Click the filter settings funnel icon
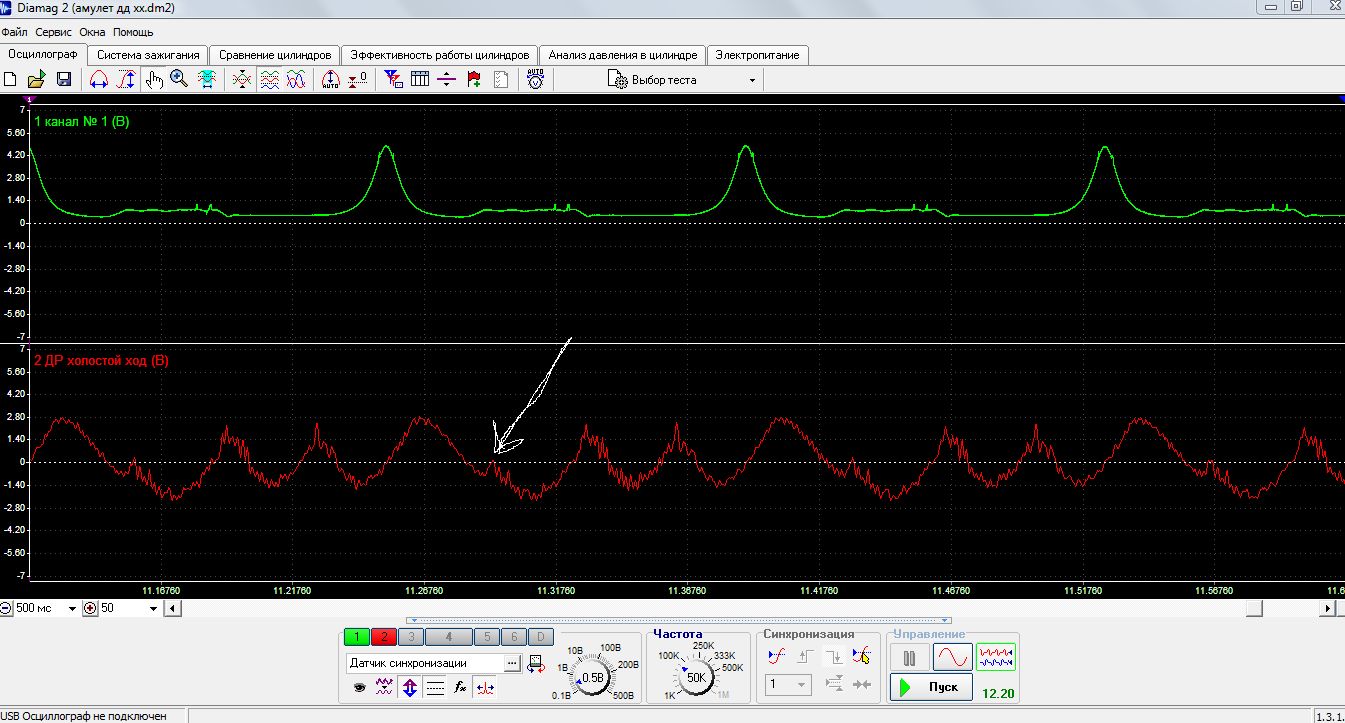1345x723 pixels. [393, 80]
